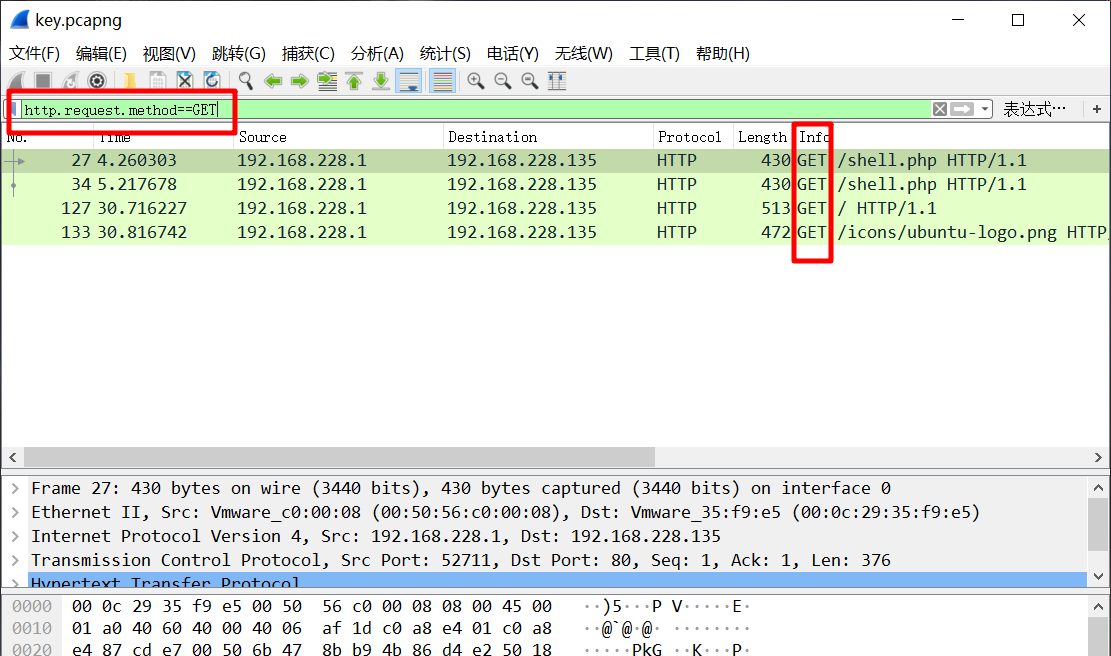Open the 视图(V) menu
This screenshot has height=656, width=1111.
click(x=169, y=54)
